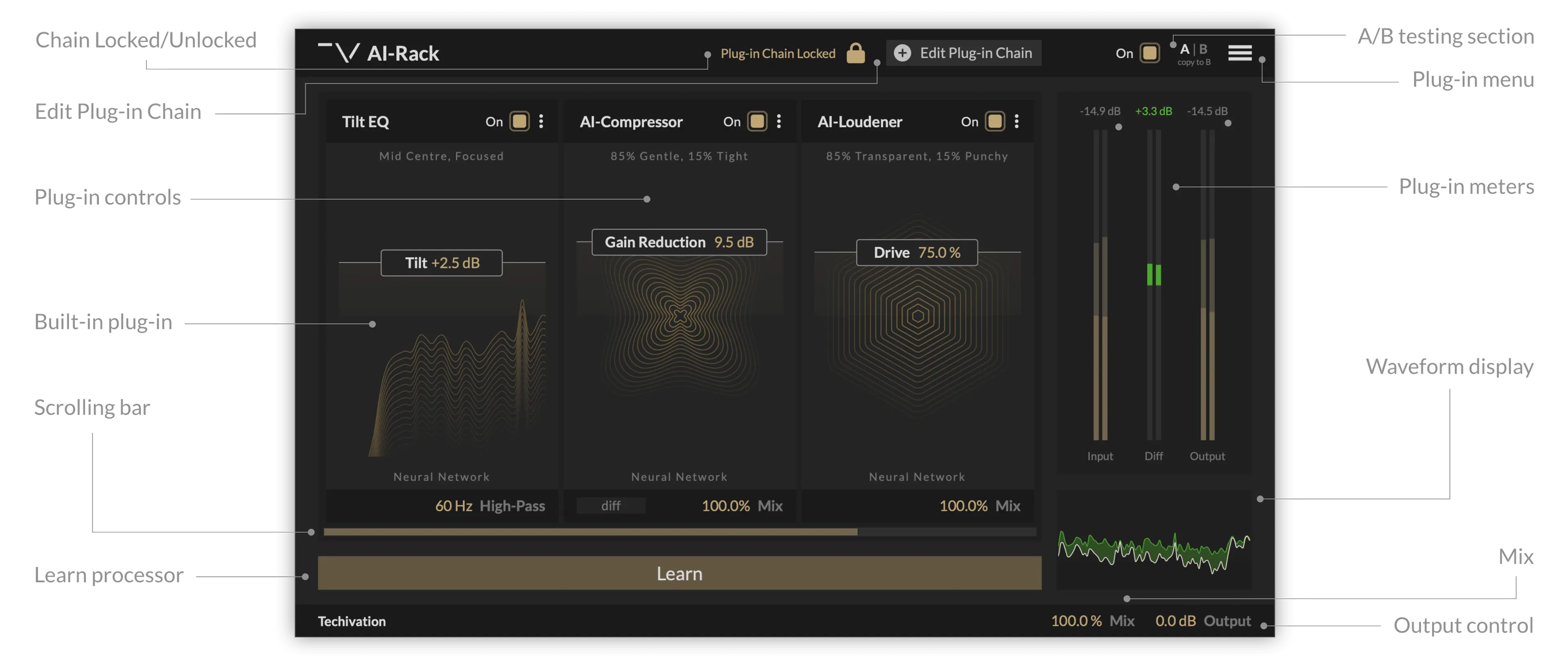The width and height of the screenshot is (1568, 666).
Task: Click AI-Compressor contour visualization
Action: pos(679,315)
